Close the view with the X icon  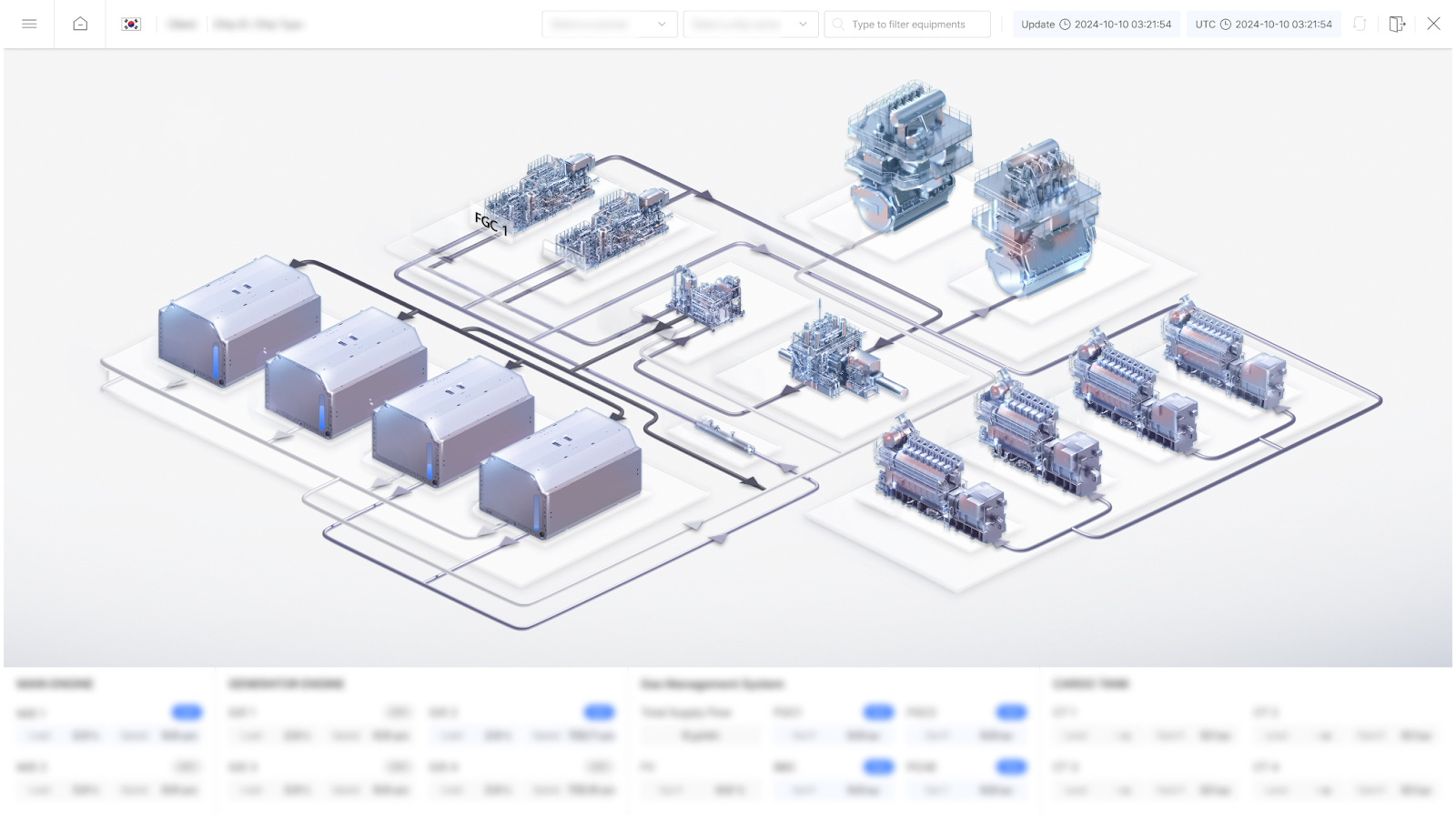[1433, 24]
